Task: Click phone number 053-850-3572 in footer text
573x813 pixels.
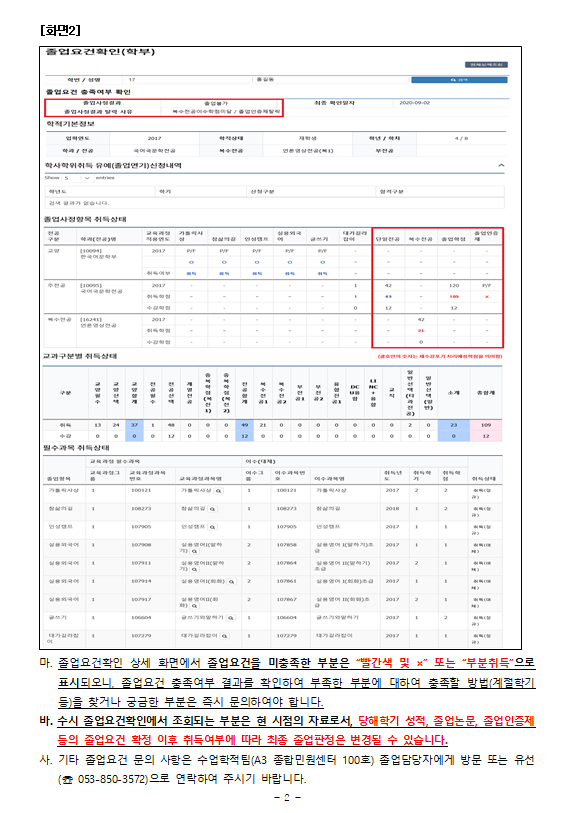Action: click(113, 779)
